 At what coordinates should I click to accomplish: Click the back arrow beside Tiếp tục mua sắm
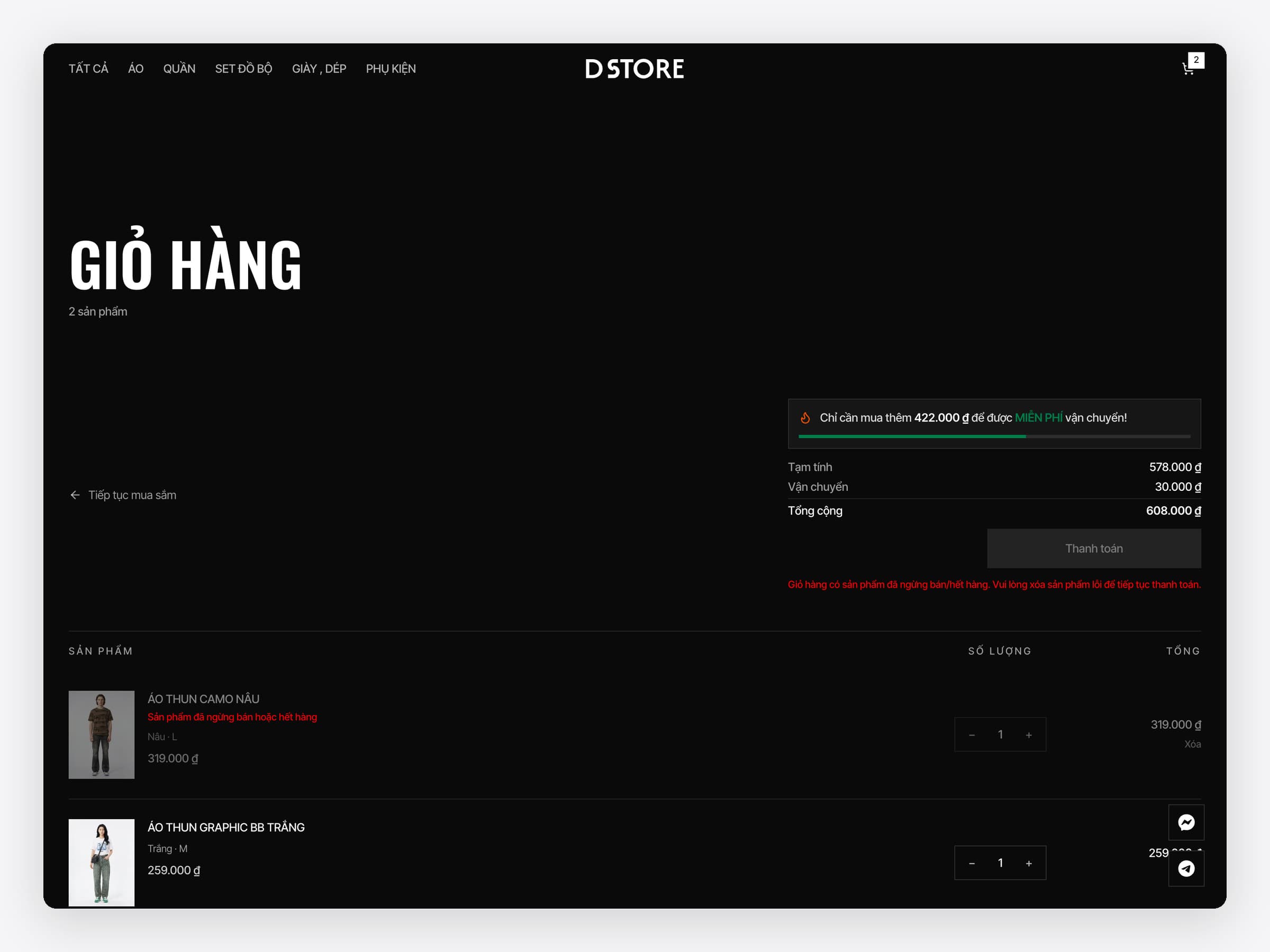pyautogui.click(x=75, y=495)
